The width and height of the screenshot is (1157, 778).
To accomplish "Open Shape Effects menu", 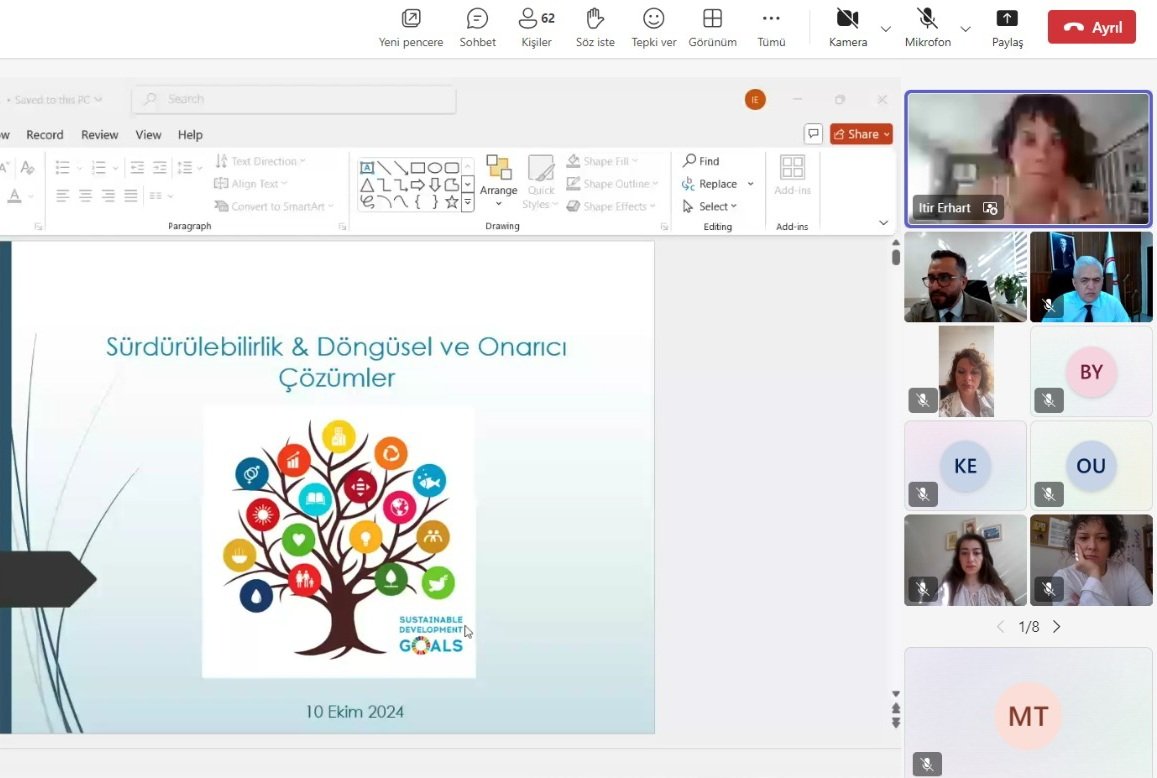I will [x=611, y=207].
